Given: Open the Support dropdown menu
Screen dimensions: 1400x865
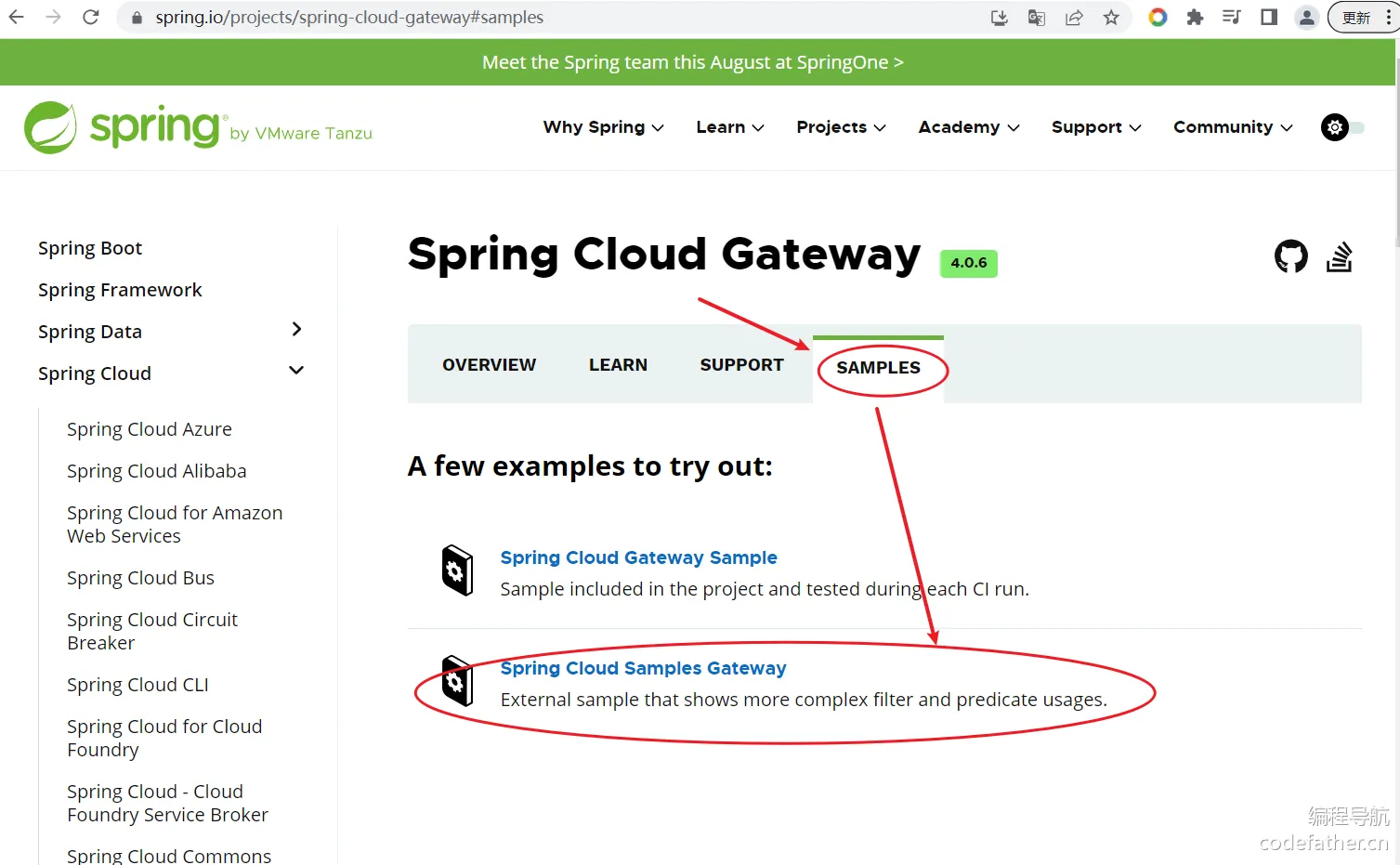Looking at the screenshot, I should (x=1096, y=127).
